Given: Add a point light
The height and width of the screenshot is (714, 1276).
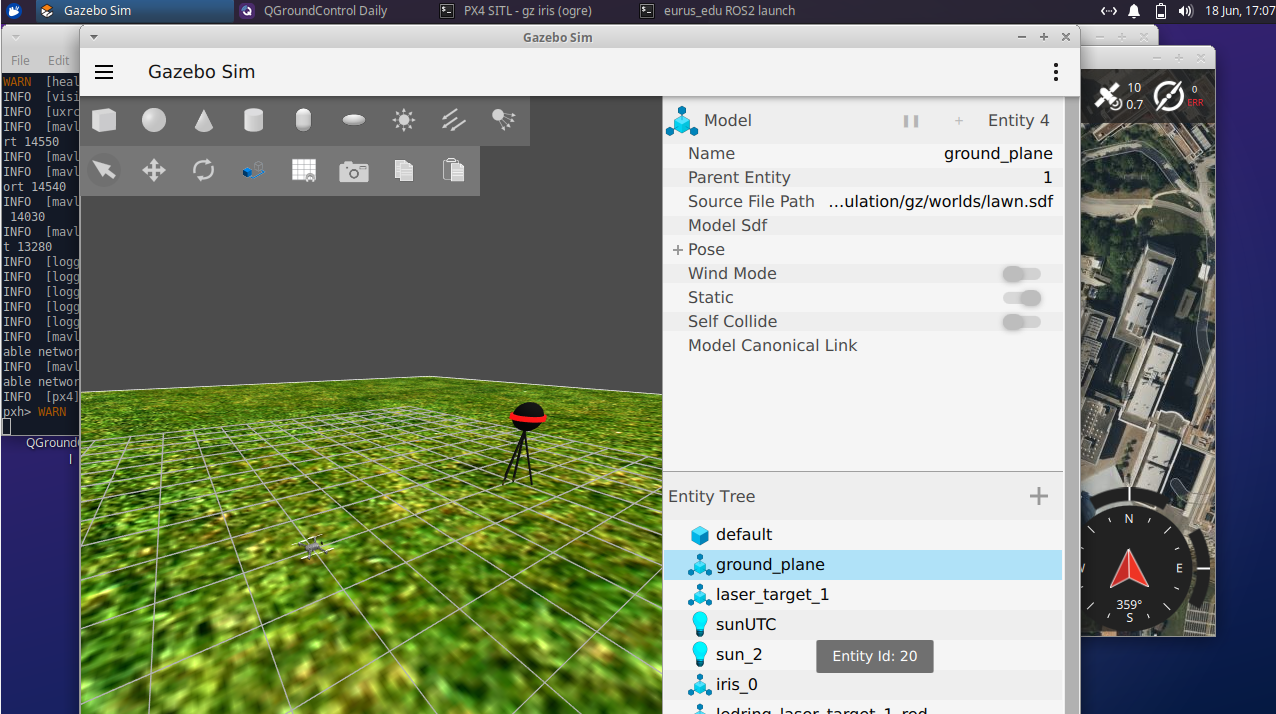Looking at the screenshot, I should tap(404, 121).
